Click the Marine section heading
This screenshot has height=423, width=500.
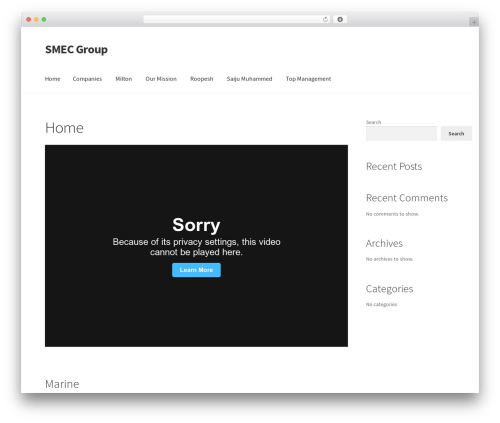coord(62,384)
